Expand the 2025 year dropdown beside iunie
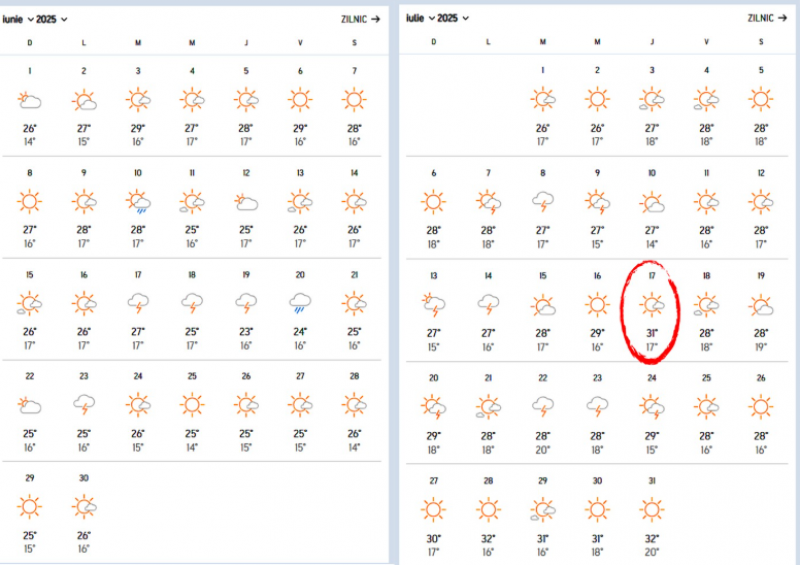The height and width of the screenshot is (565, 800). pyautogui.click(x=55, y=19)
